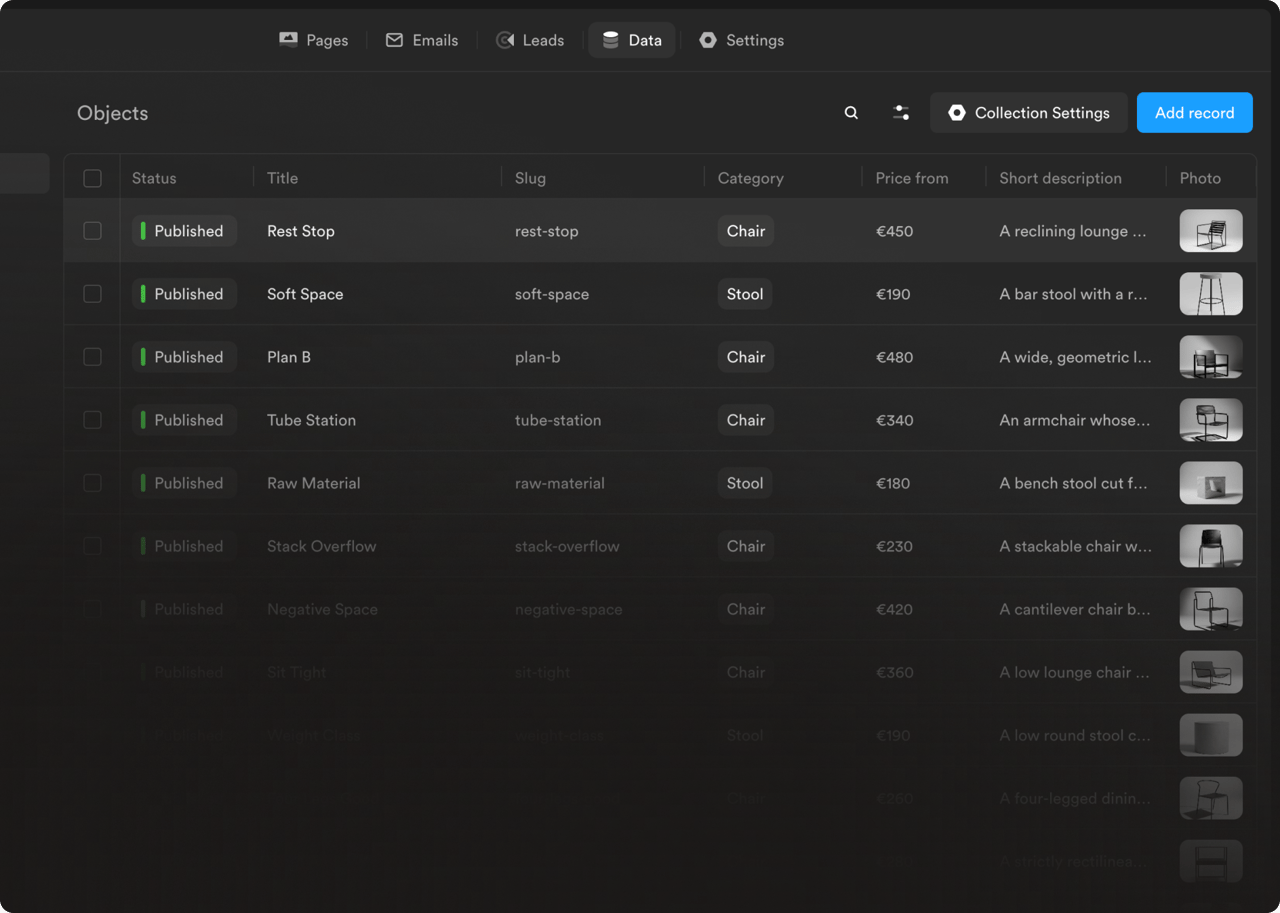Viewport: 1280px width, 913px height.
Task: Click the Slug column header
Action: (530, 178)
